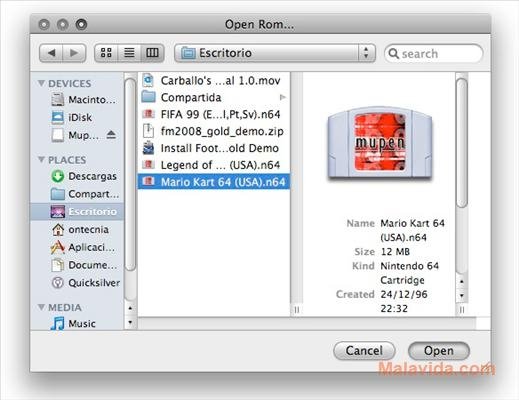Click preview pane scroll down arrow
Screen dimensions: 519x400
point(462,295)
